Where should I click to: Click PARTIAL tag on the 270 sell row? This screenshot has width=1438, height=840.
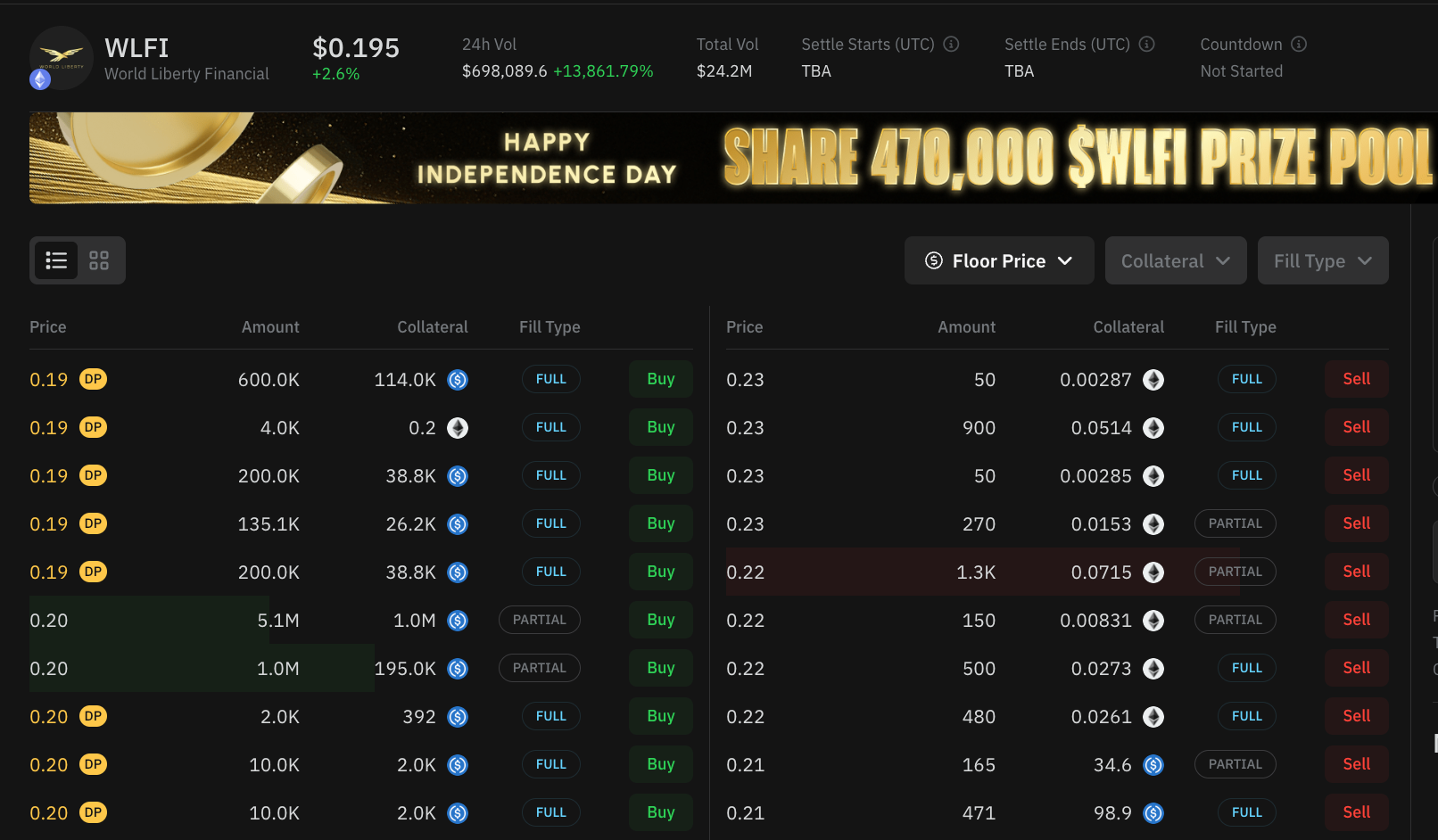1236,523
